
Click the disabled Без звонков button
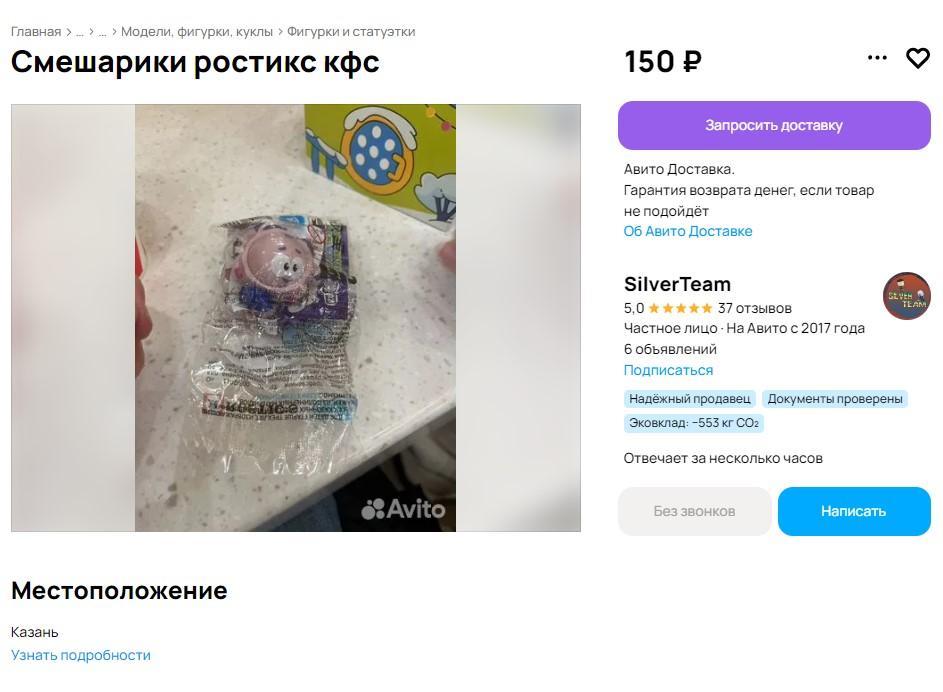coord(695,511)
